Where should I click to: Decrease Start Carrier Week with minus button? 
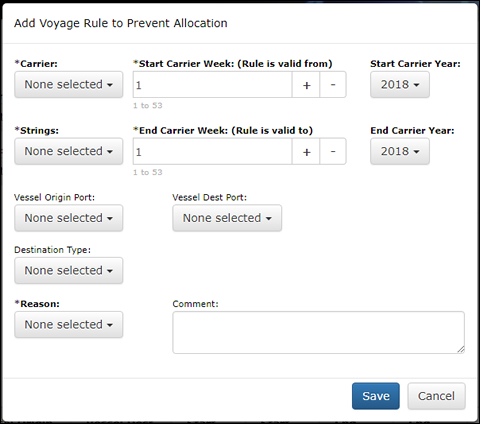(333, 85)
